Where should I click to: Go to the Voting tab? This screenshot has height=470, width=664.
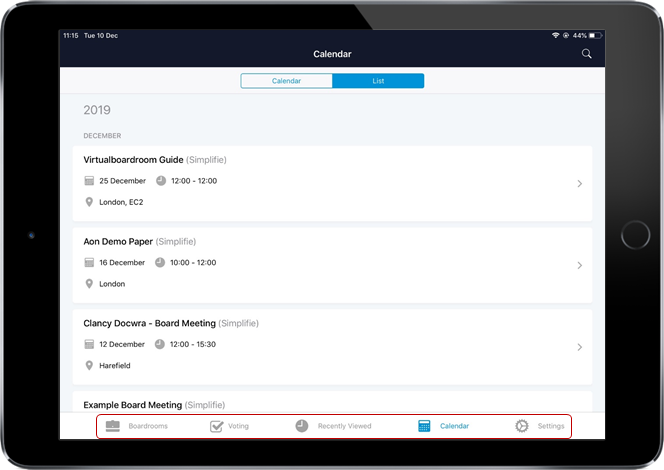[x=238, y=426]
